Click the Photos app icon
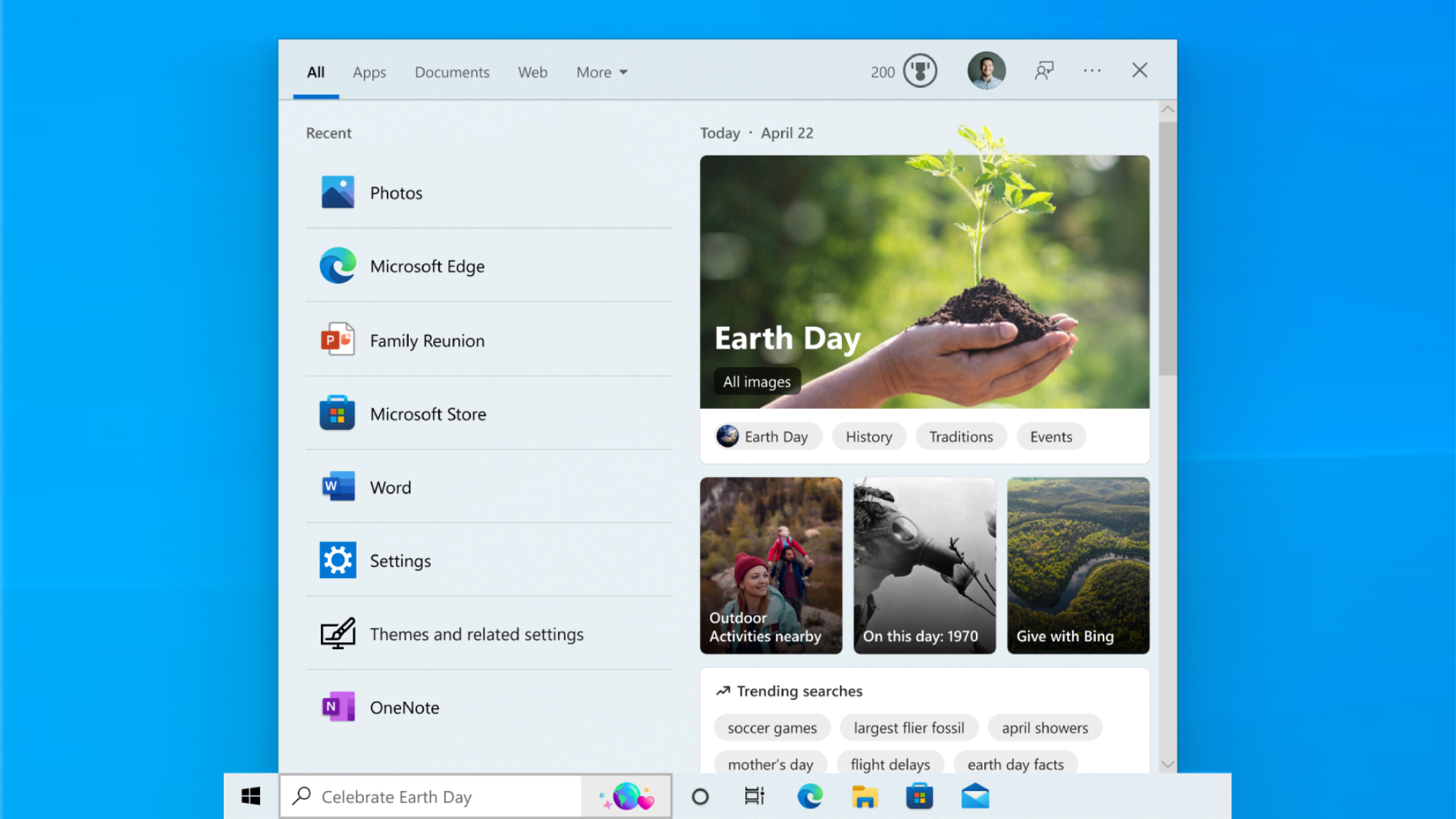 tap(337, 191)
